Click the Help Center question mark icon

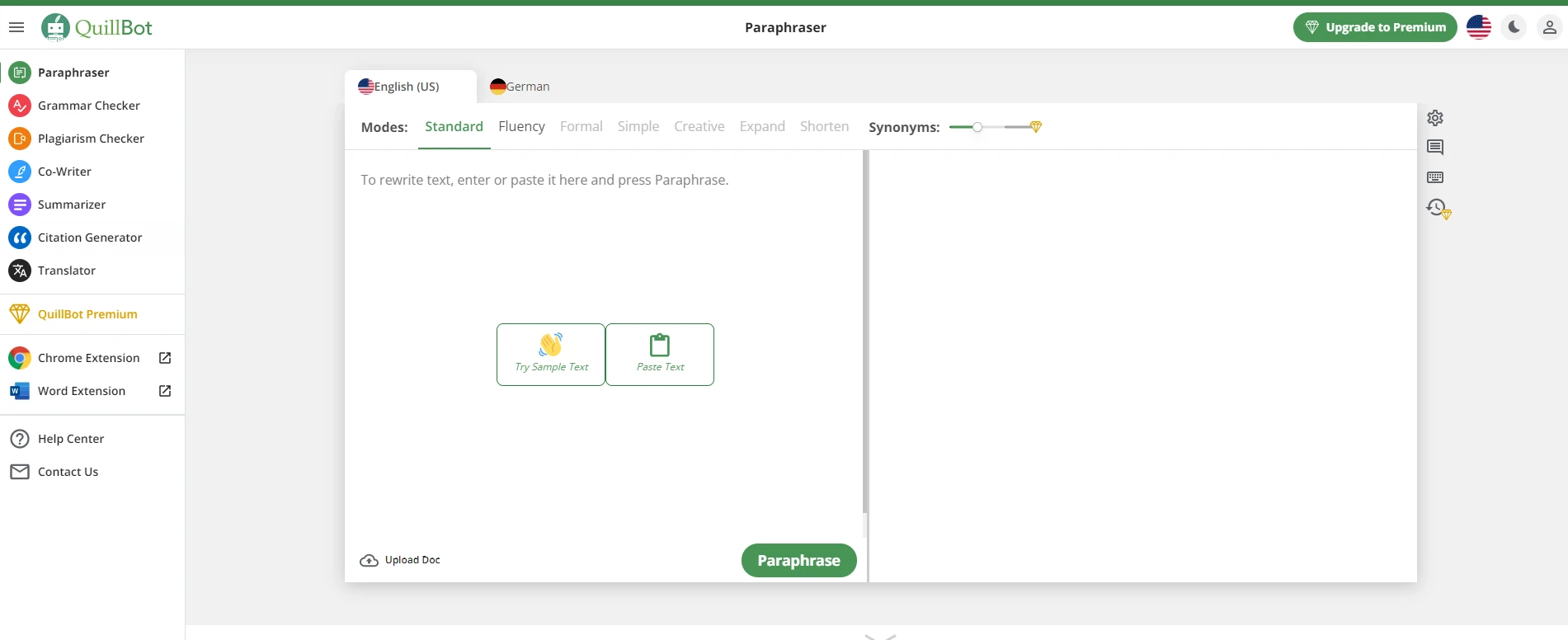[20, 439]
